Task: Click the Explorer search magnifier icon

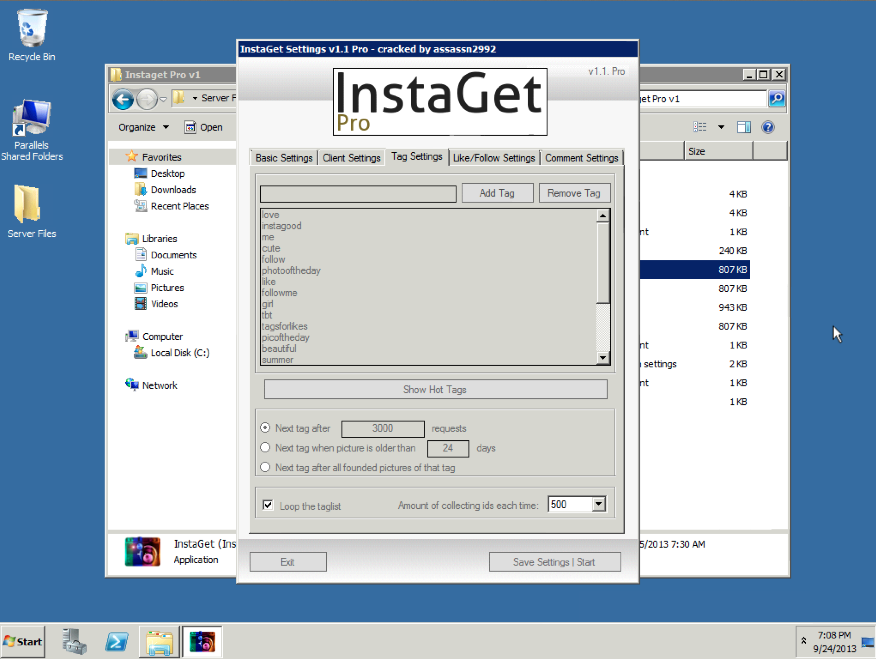Action: click(x=777, y=99)
